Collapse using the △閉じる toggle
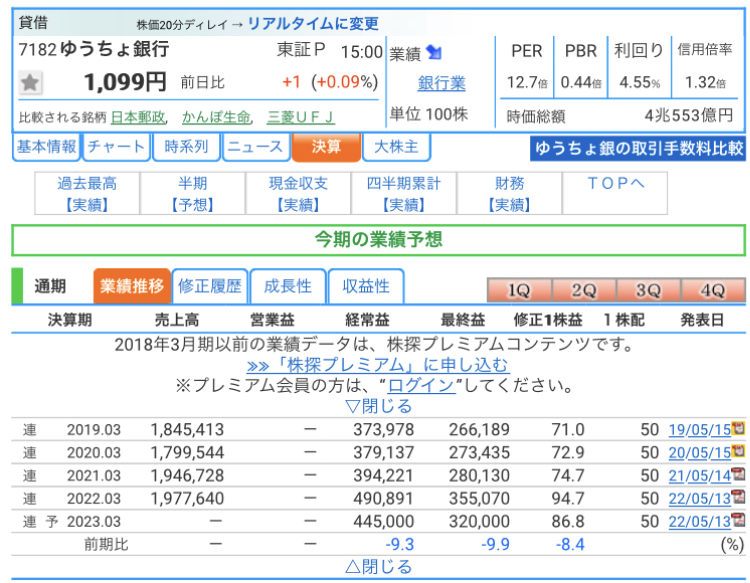 378,567
